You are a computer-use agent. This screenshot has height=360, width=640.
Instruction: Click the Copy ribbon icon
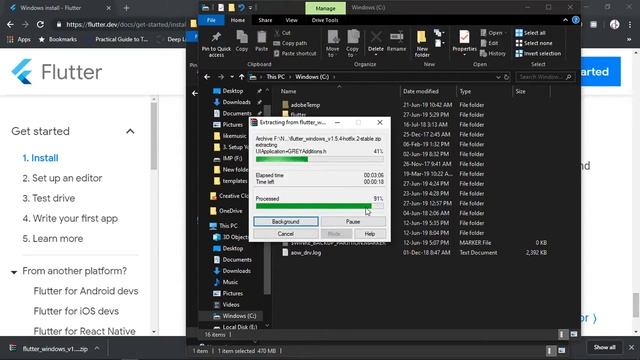pos(242,41)
